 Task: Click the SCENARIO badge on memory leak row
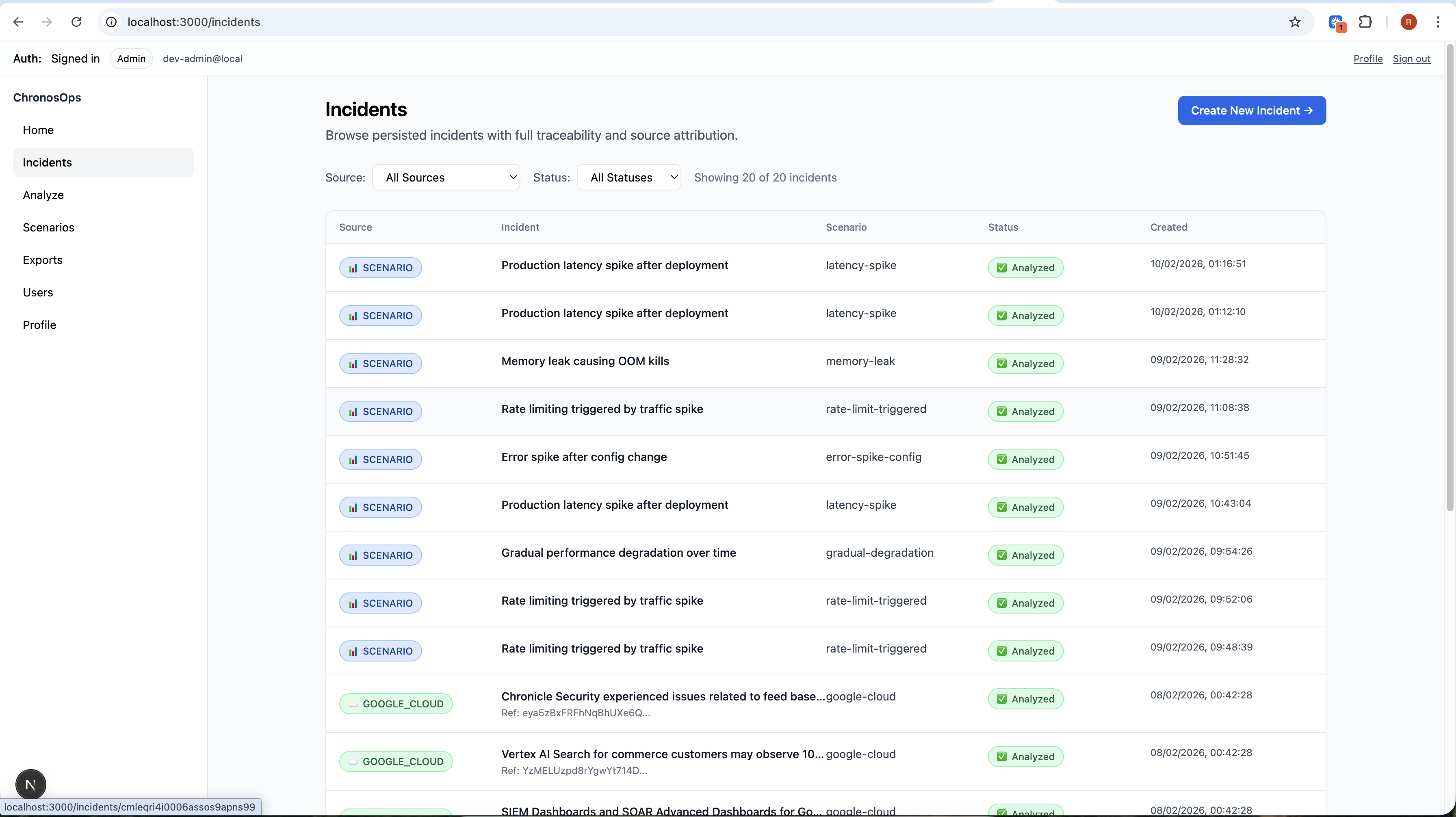(380, 363)
